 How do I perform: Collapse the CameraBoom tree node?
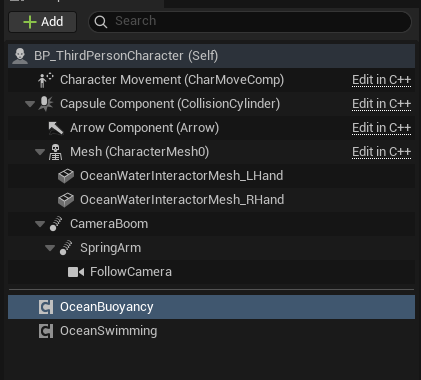40,224
